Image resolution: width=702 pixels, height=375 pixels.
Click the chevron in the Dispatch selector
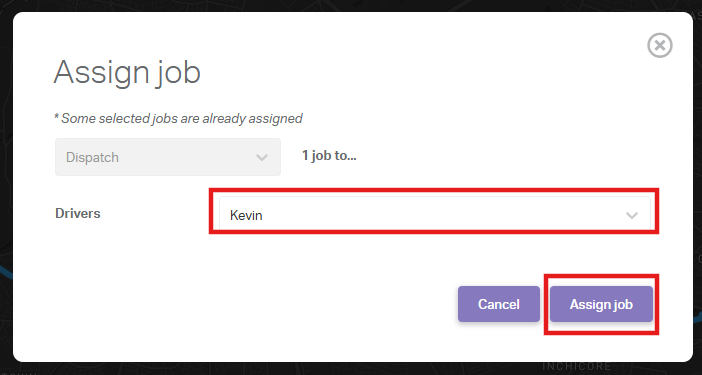click(261, 158)
